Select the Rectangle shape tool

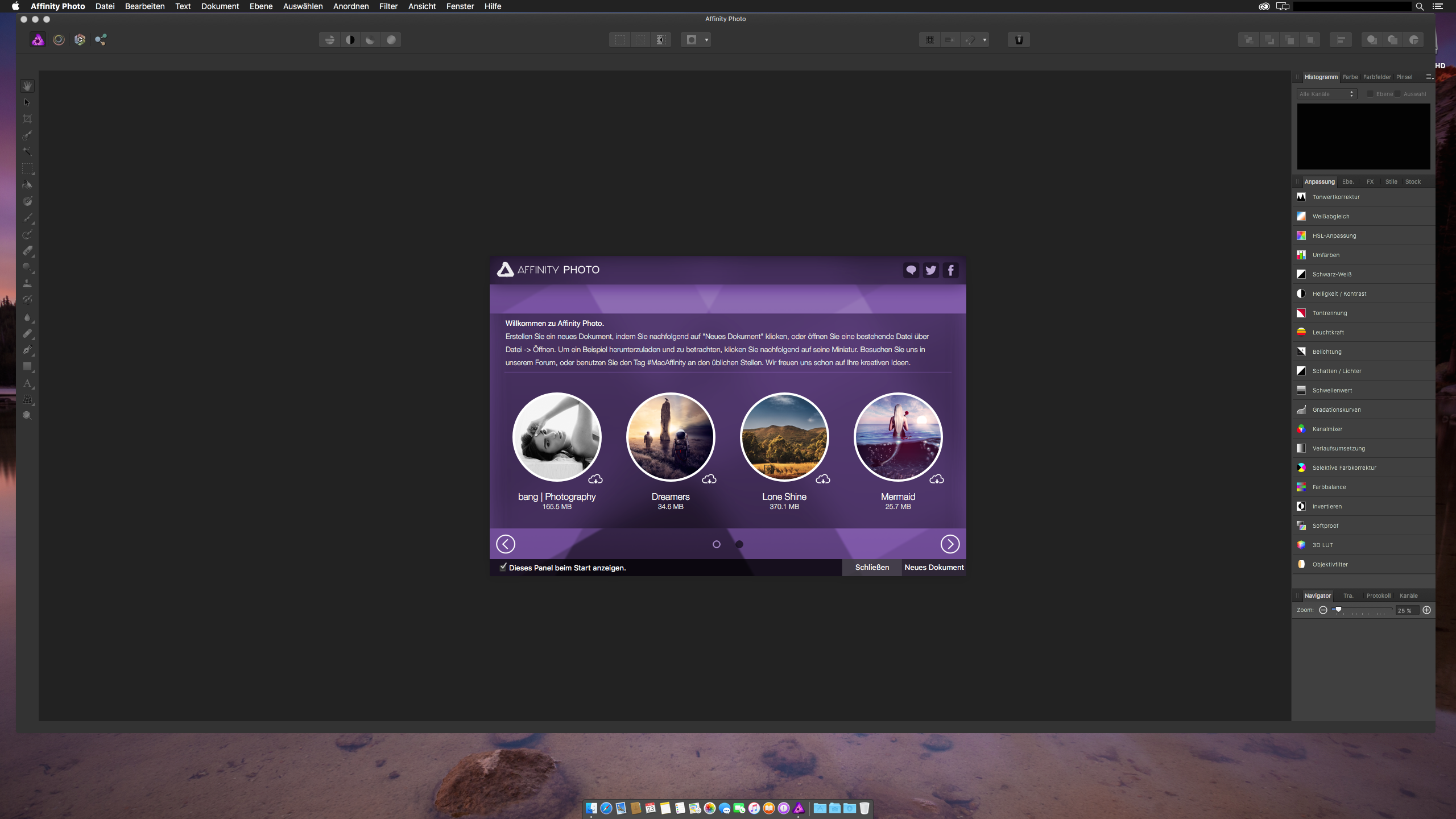[27, 367]
